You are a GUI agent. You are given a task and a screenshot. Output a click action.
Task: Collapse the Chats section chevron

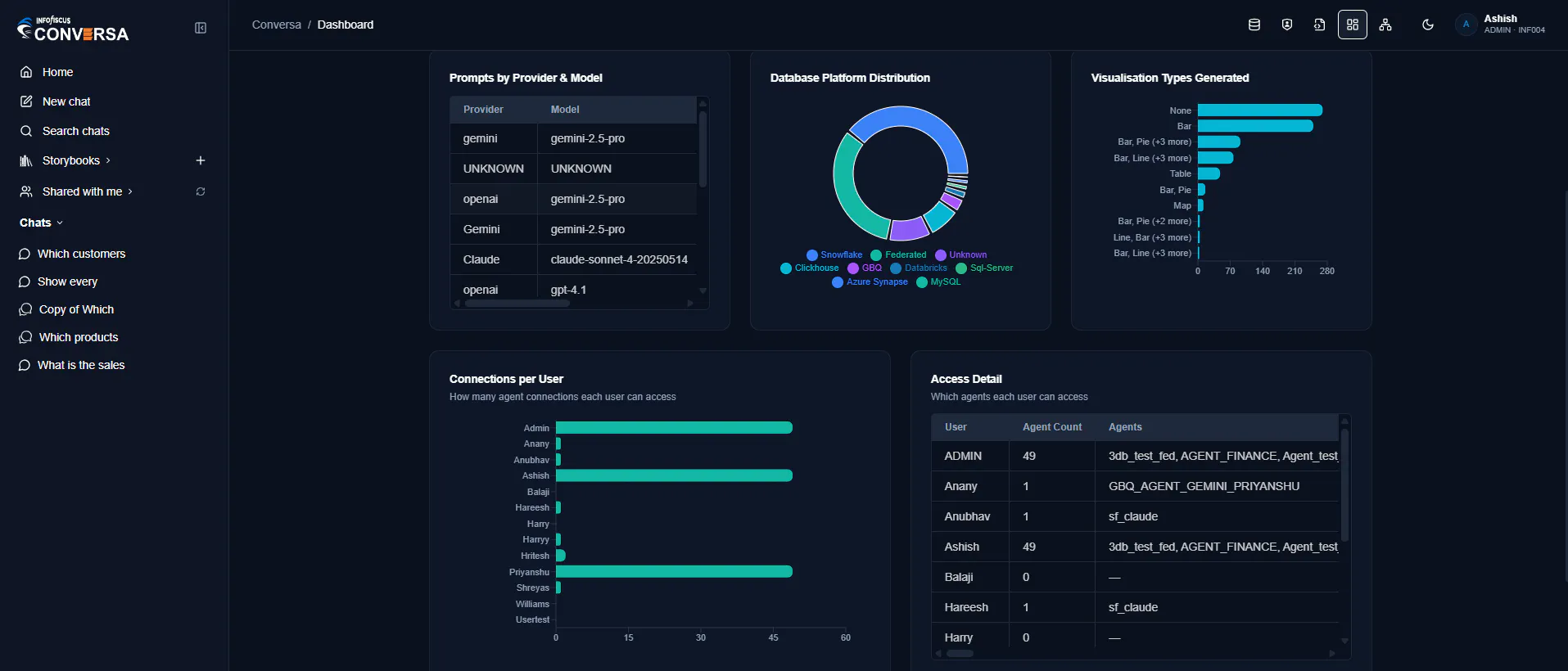pyautogui.click(x=60, y=223)
